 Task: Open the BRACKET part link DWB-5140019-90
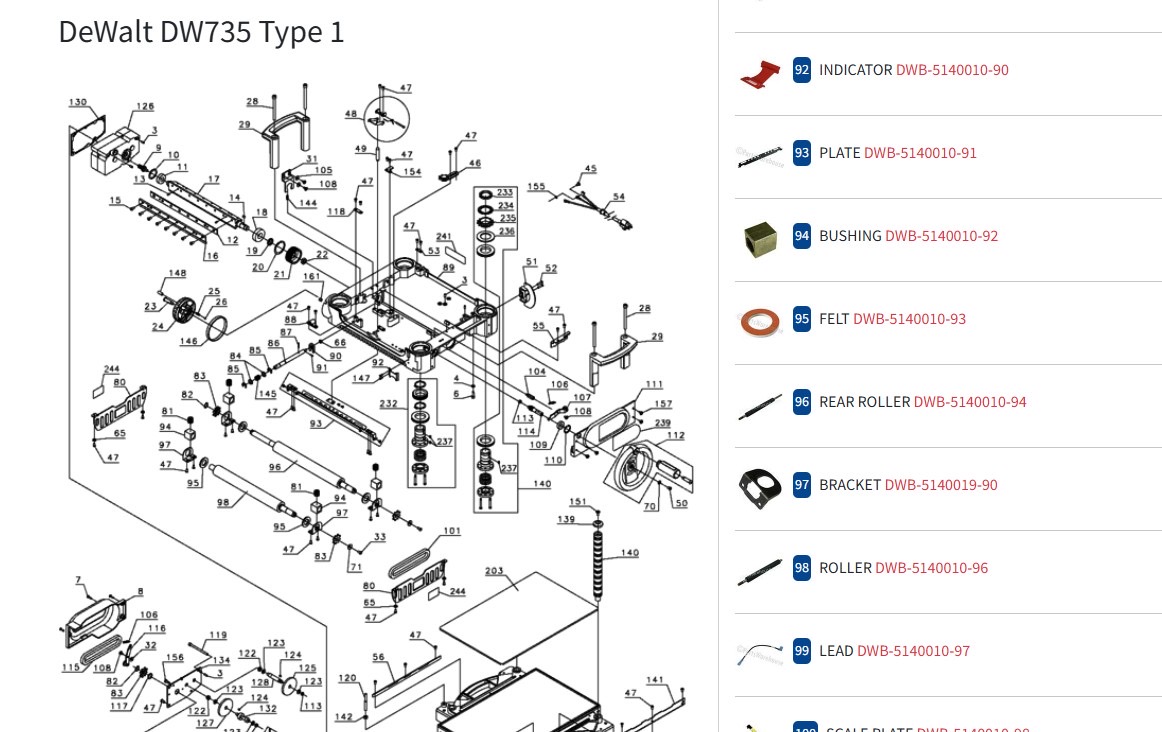941,484
